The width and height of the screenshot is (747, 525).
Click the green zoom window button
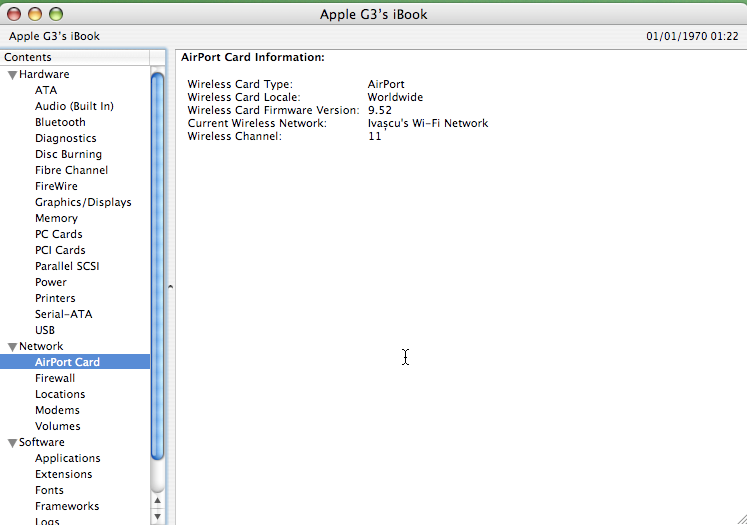coord(56,14)
